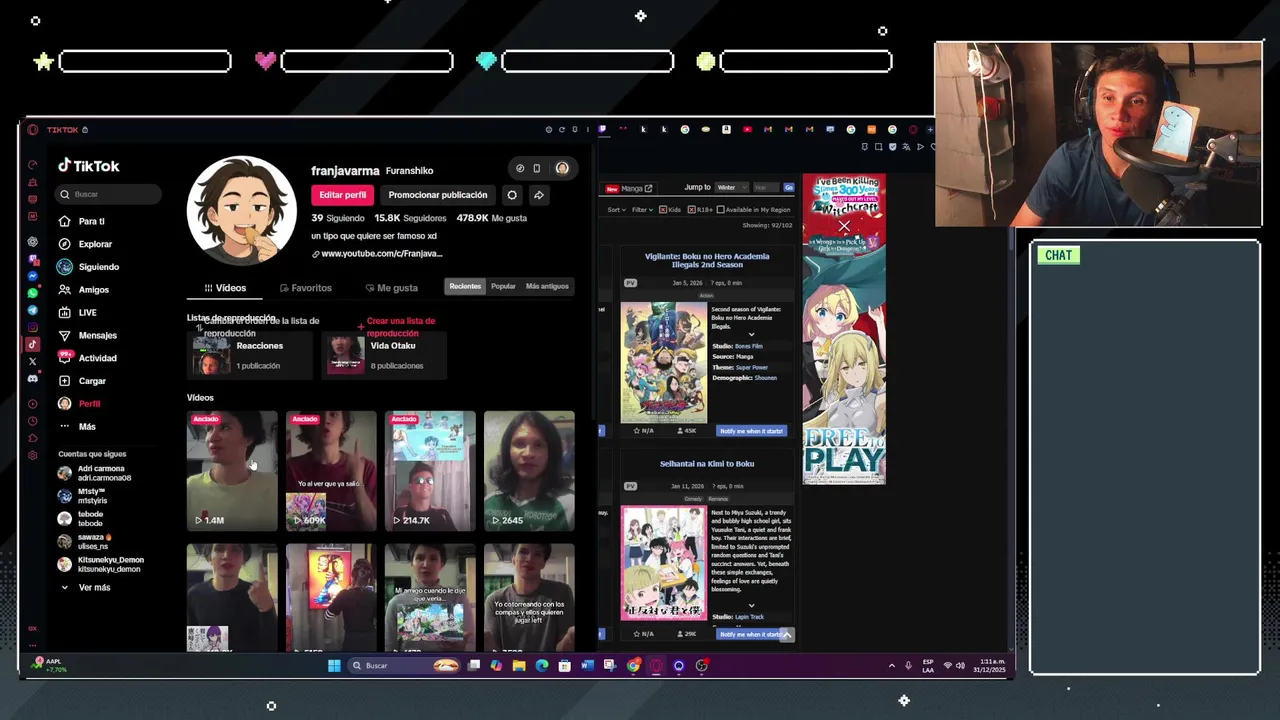Open Messenger in browser sidebar
Viewport: 1280px width, 720px height.
(x=33, y=276)
